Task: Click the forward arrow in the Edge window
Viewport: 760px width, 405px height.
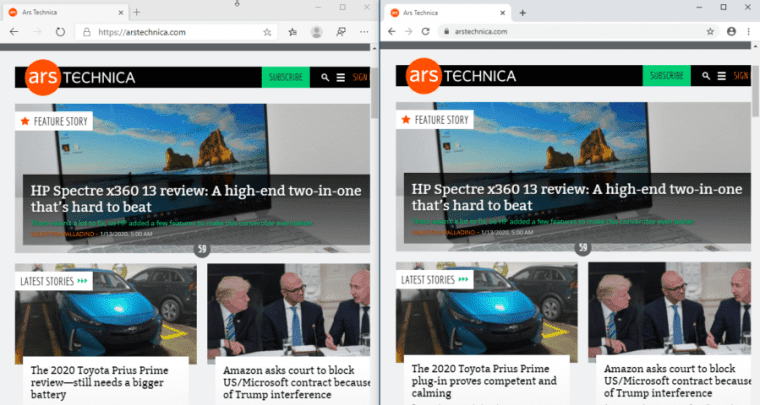Action: 37,32
